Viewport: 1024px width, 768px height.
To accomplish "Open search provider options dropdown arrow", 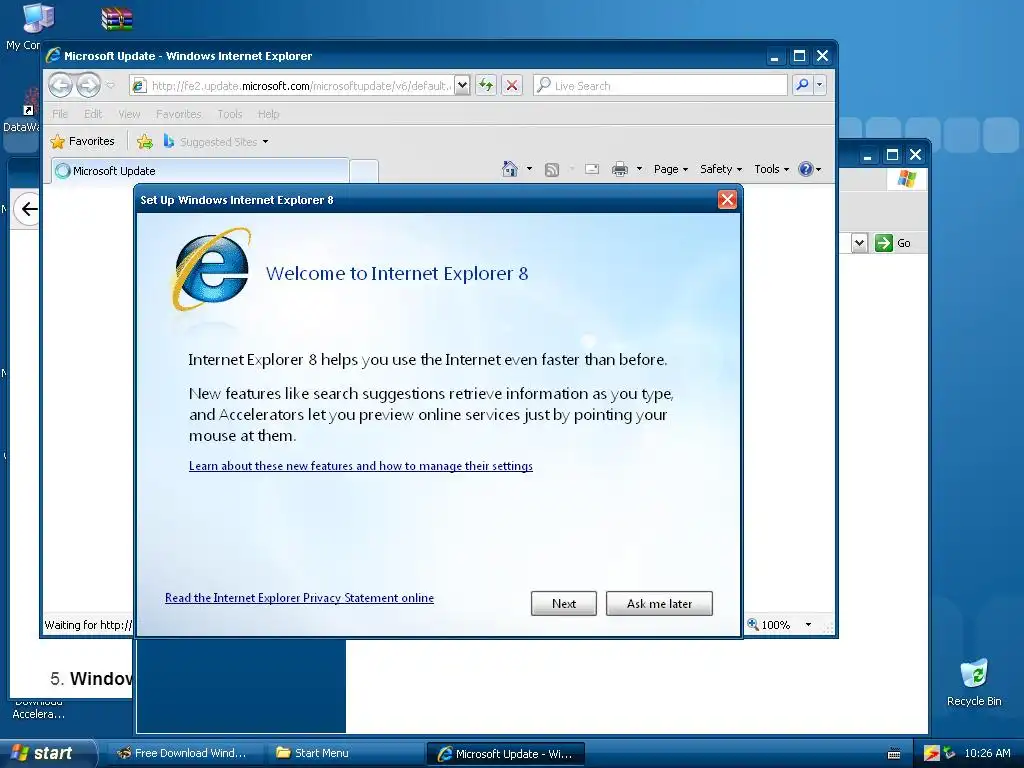I will click(820, 85).
